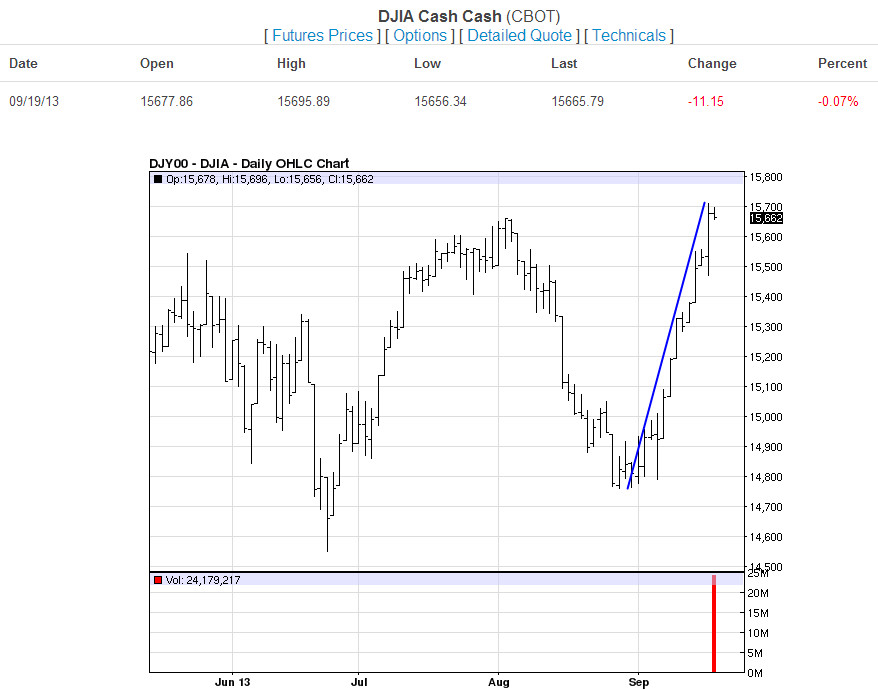Click the DJIA Cash Cash (CBOT) title

[x=469, y=16]
